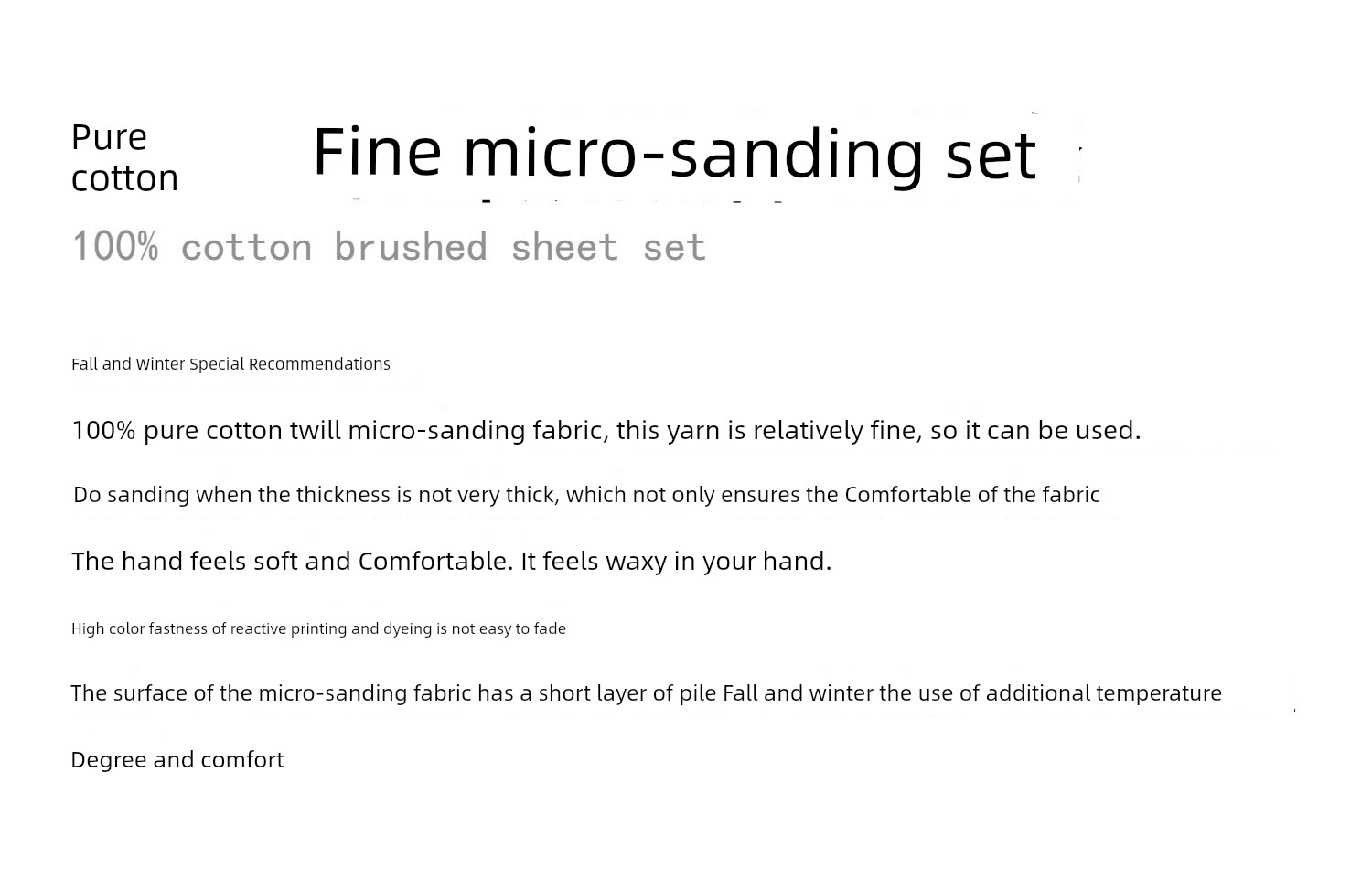Click 'It feels waxy in your hand' sentence
The image size is (1372, 869).
[x=676, y=561]
